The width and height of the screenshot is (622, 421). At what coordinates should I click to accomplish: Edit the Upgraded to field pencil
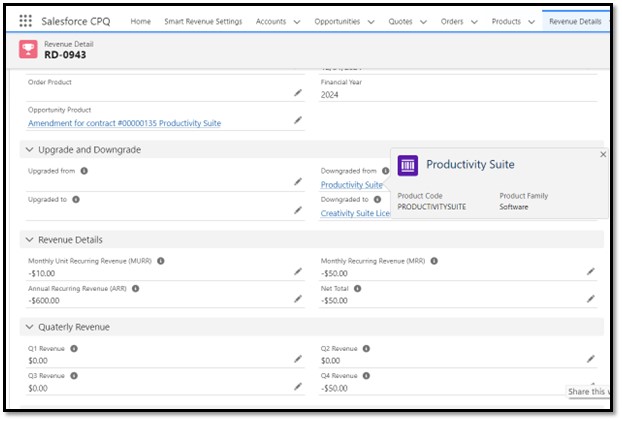[x=298, y=210]
